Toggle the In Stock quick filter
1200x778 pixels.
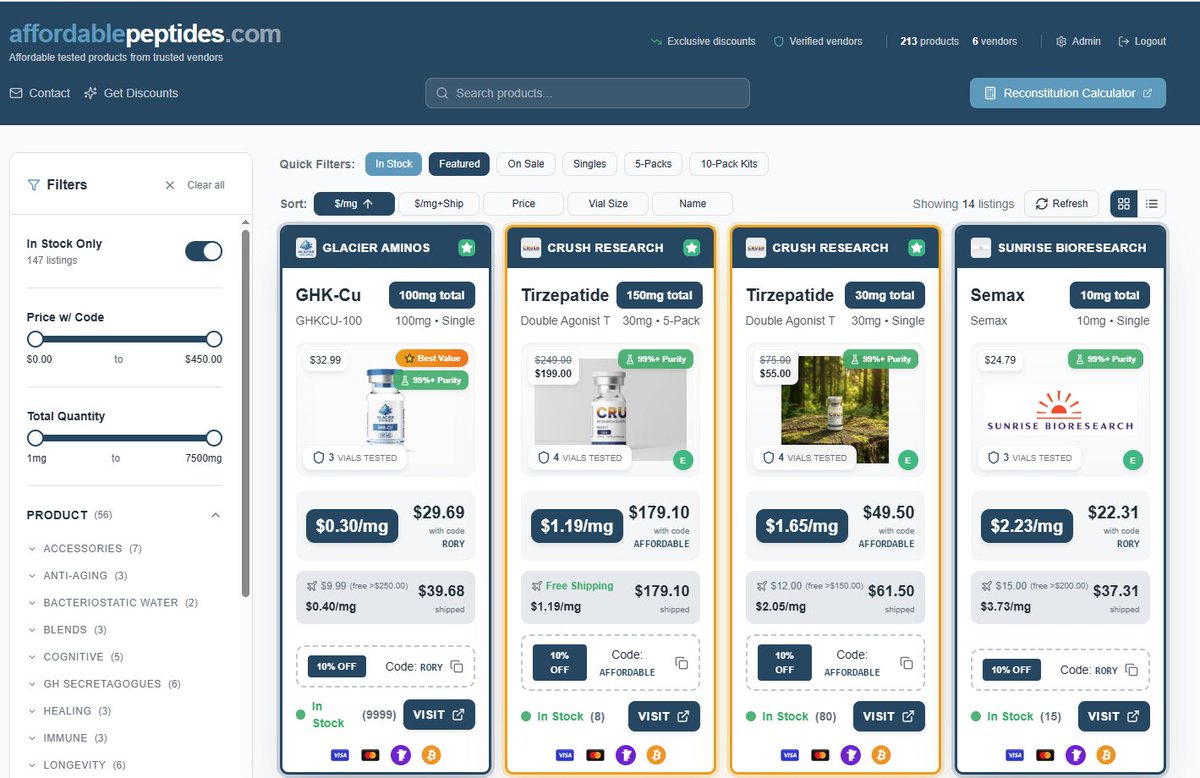pos(393,164)
